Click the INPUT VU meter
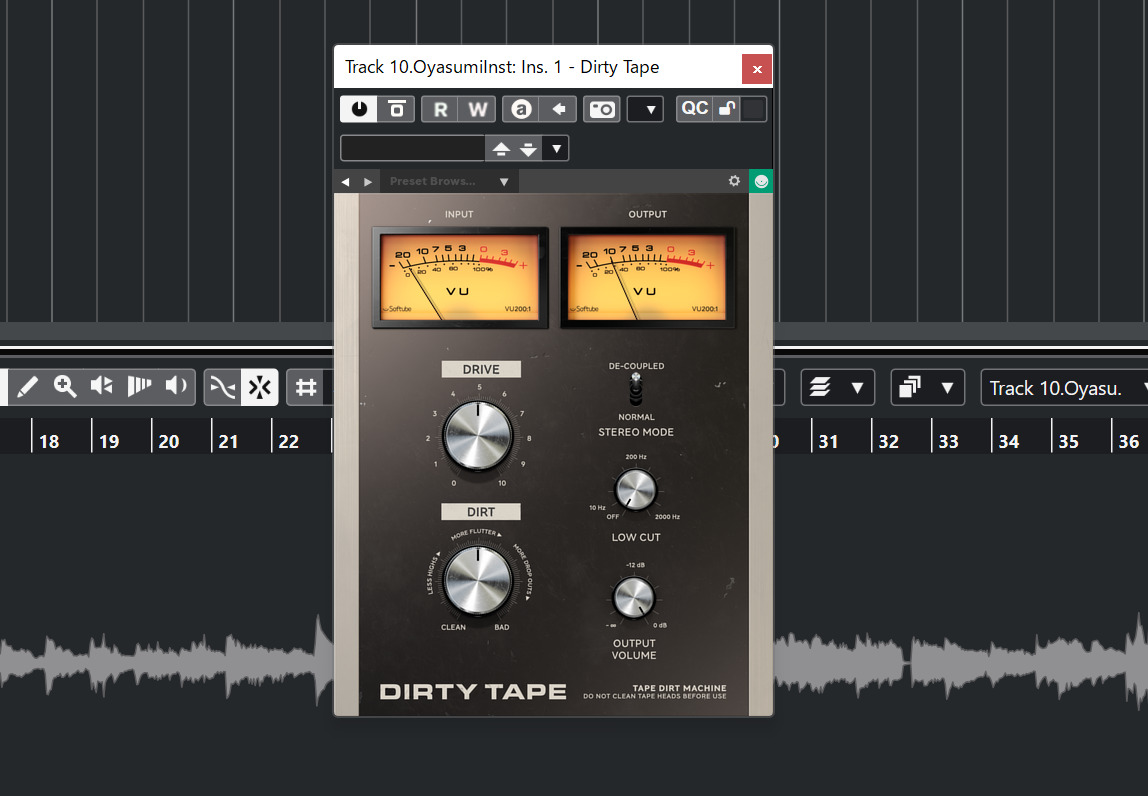Image resolution: width=1148 pixels, height=796 pixels. tap(461, 278)
